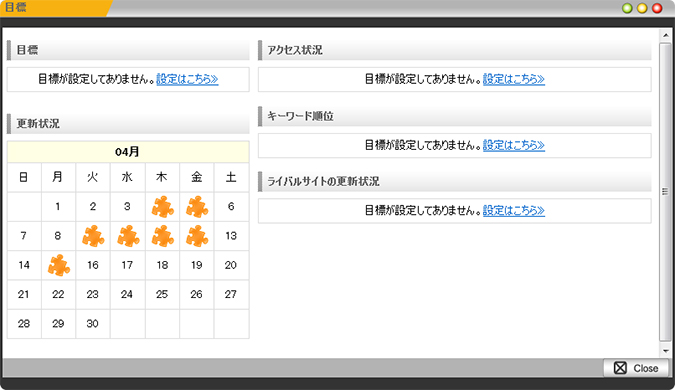Select date 29 in the calendar

(x=58, y=324)
